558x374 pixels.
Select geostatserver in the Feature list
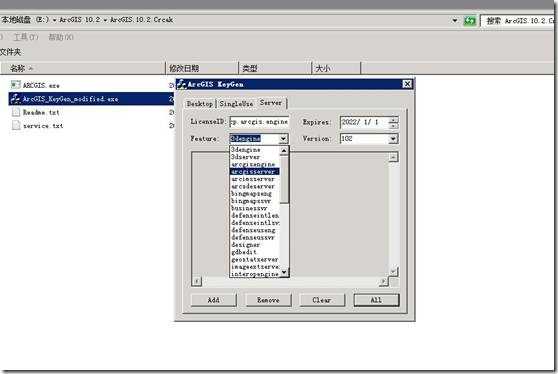(x=255, y=259)
